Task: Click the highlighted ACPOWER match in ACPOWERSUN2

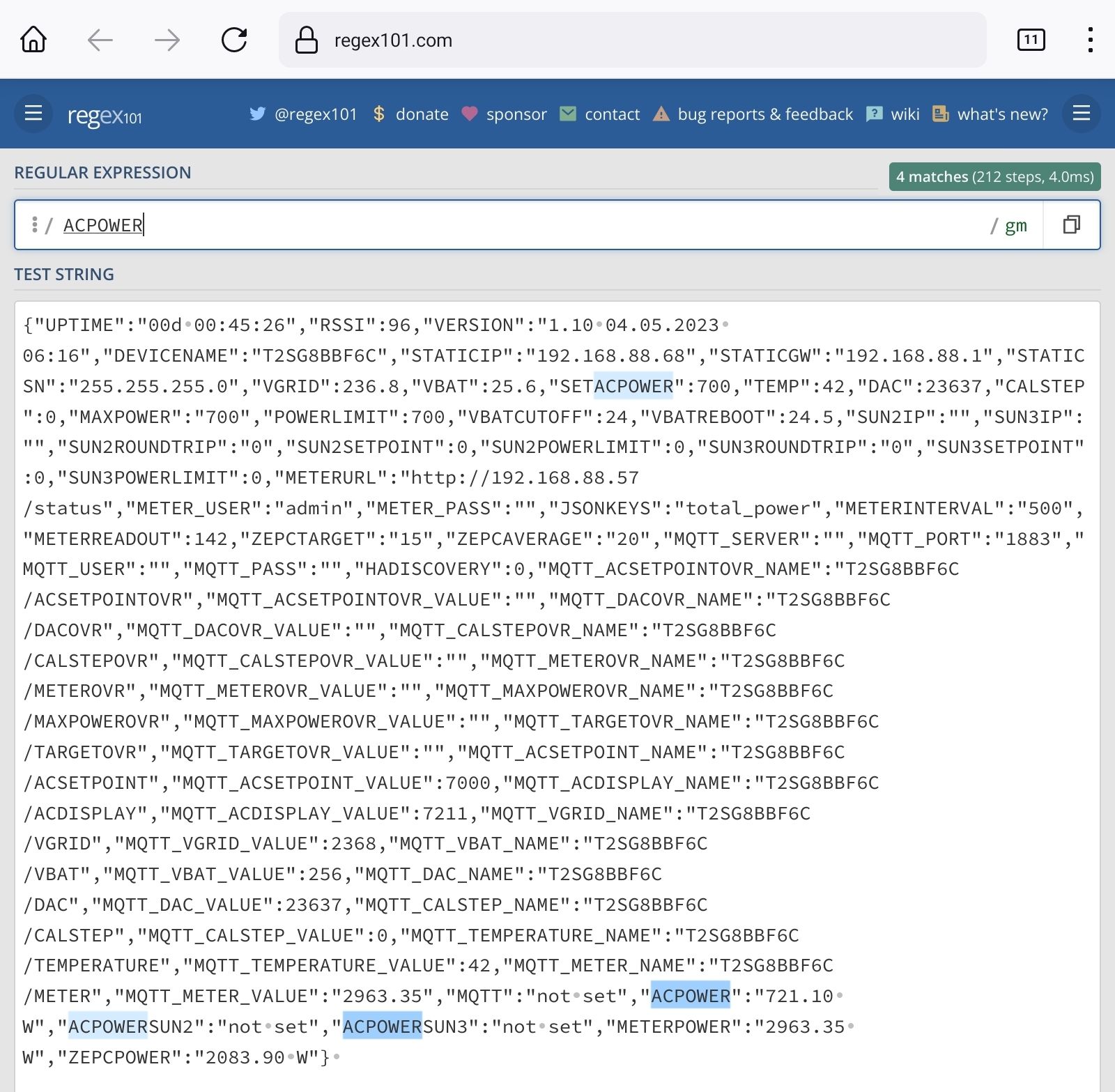Action: [x=108, y=1027]
